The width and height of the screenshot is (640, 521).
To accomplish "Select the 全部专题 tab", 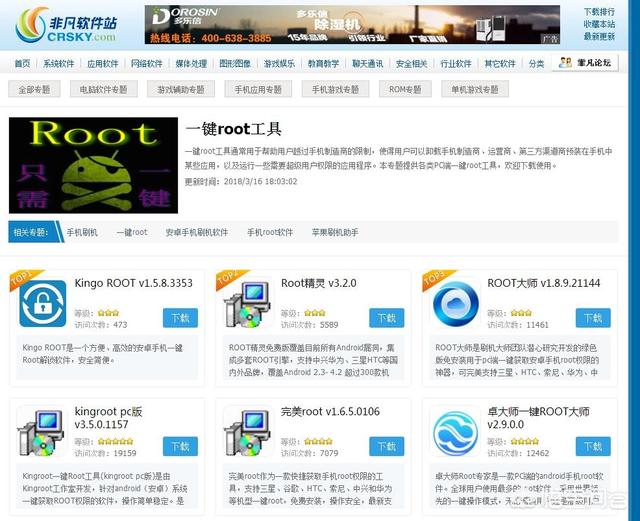I will point(34,89).
